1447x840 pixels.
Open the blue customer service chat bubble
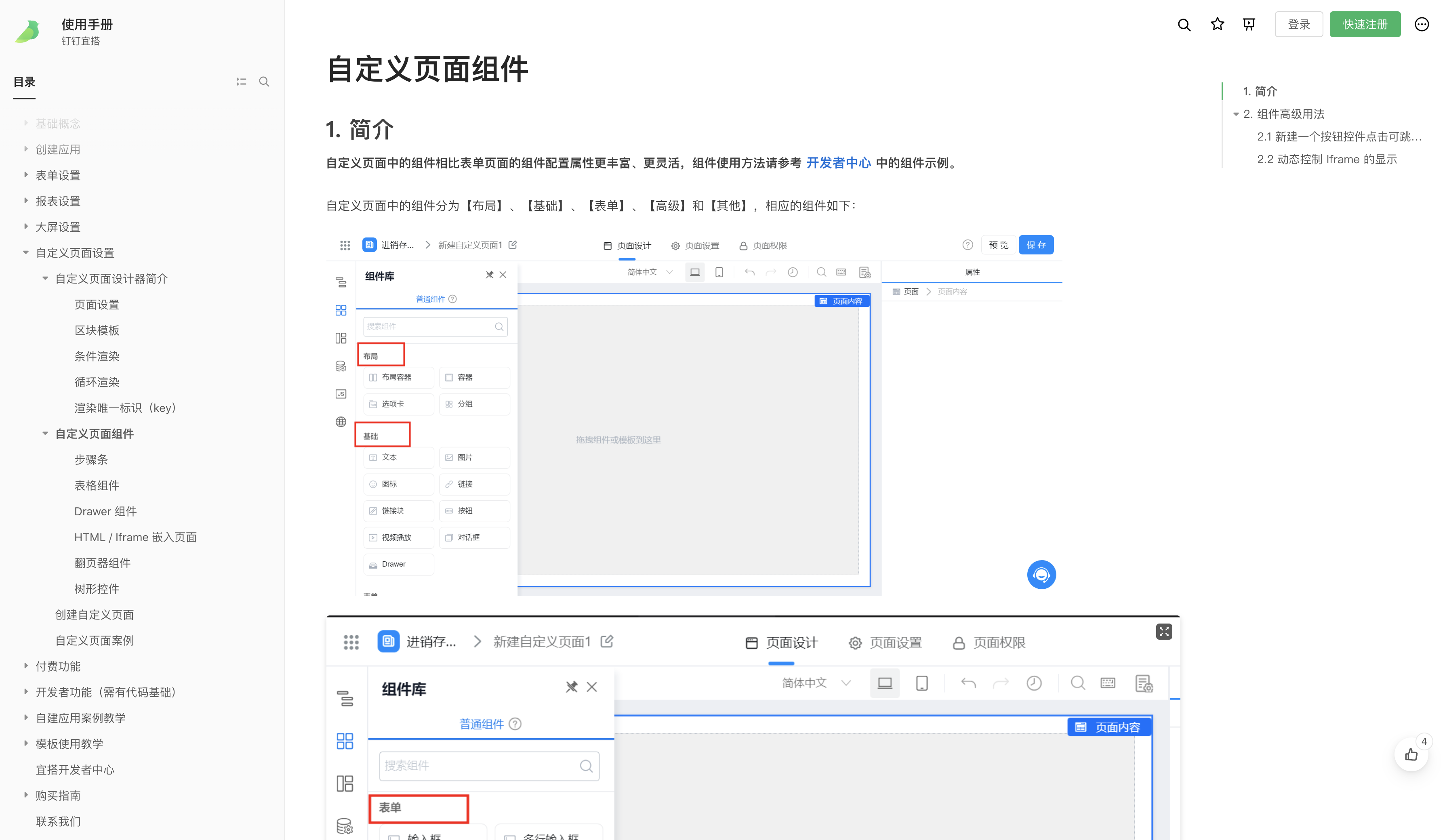click(x=1041, y=574)
